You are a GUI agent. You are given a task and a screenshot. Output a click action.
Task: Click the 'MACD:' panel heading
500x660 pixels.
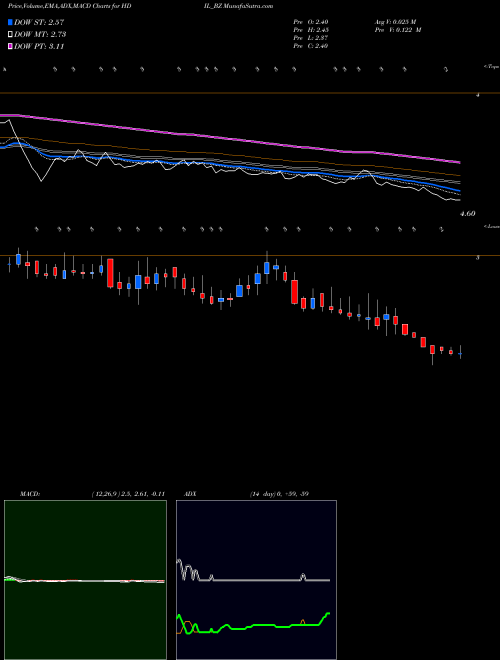tap(29, 494)
